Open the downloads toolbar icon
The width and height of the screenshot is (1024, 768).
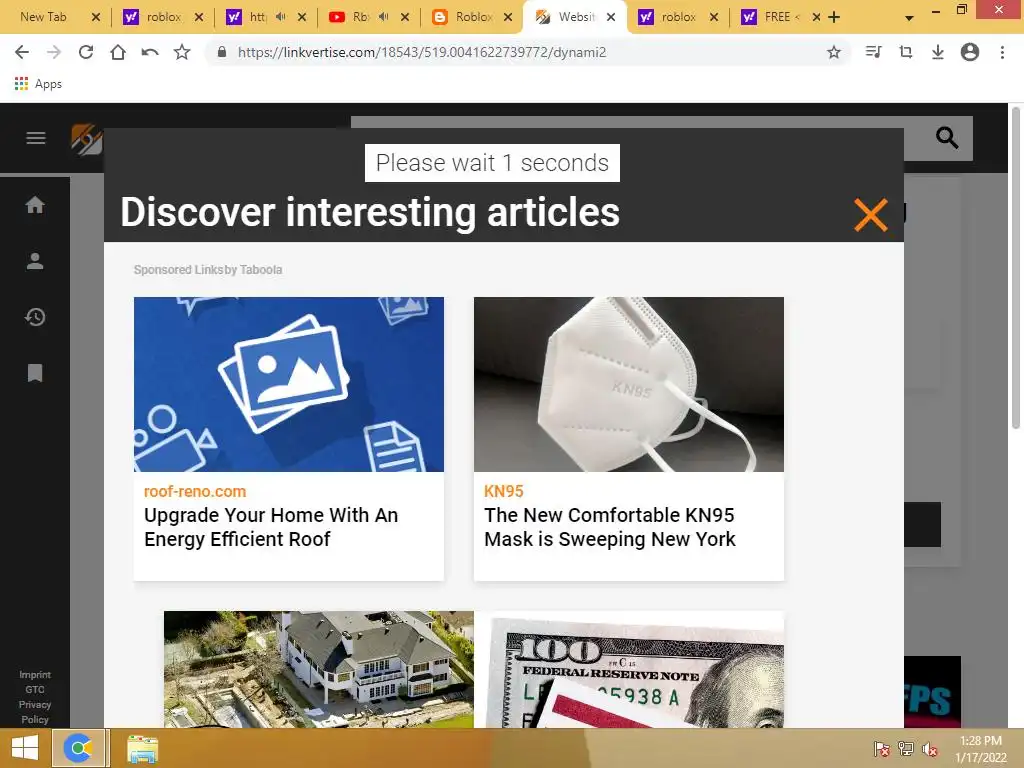tap(938, 52)
